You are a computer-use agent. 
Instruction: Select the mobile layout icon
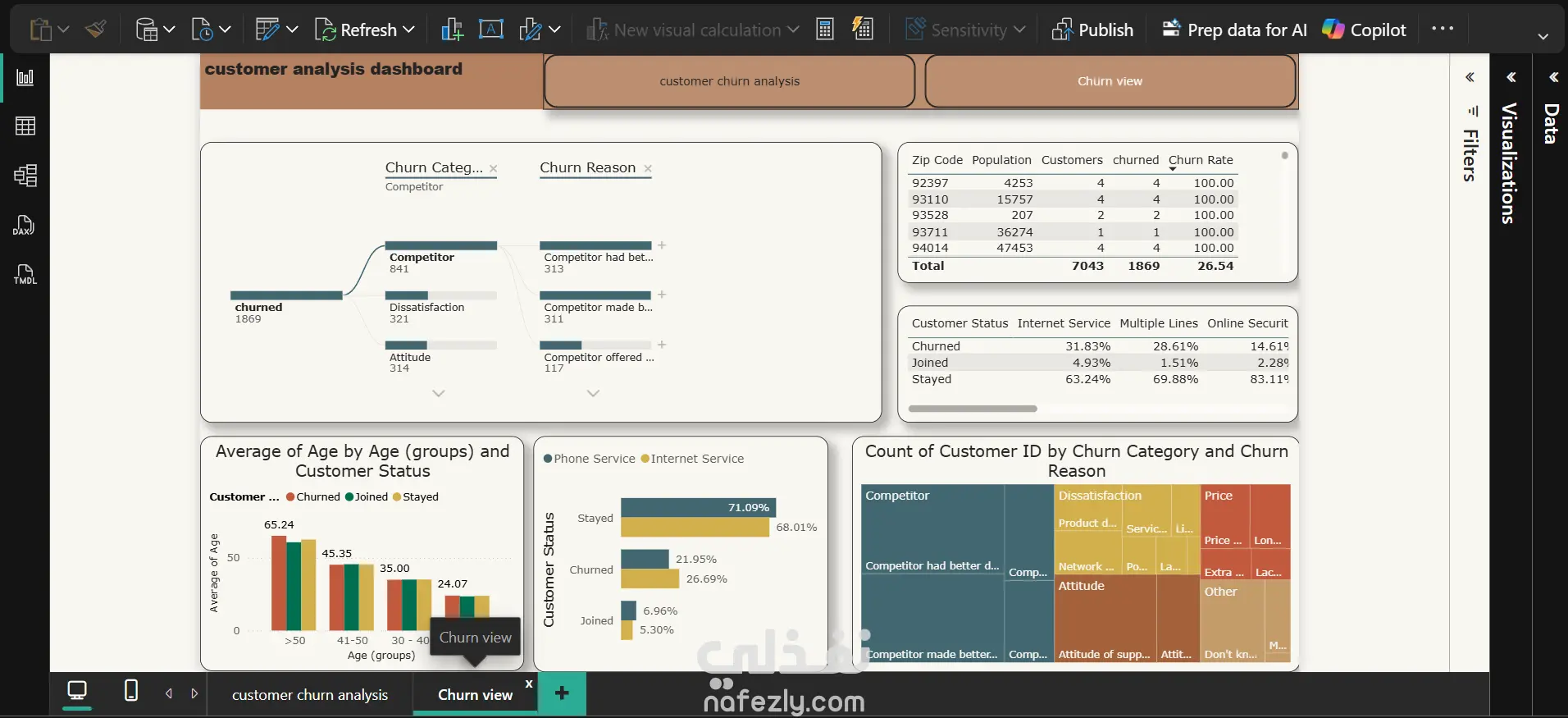131,691
